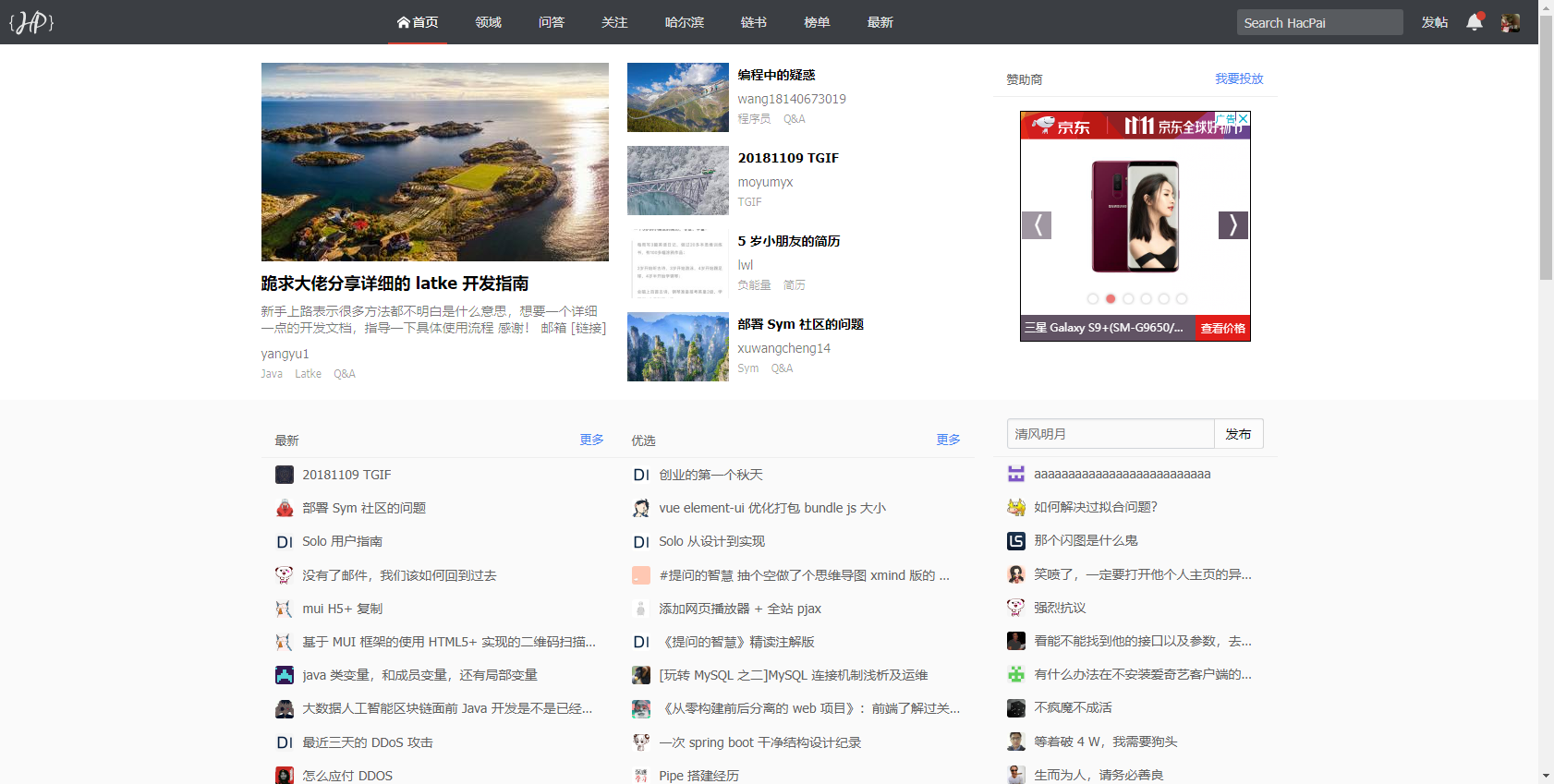Select the first ad carousel dot

pos(1093,299)
